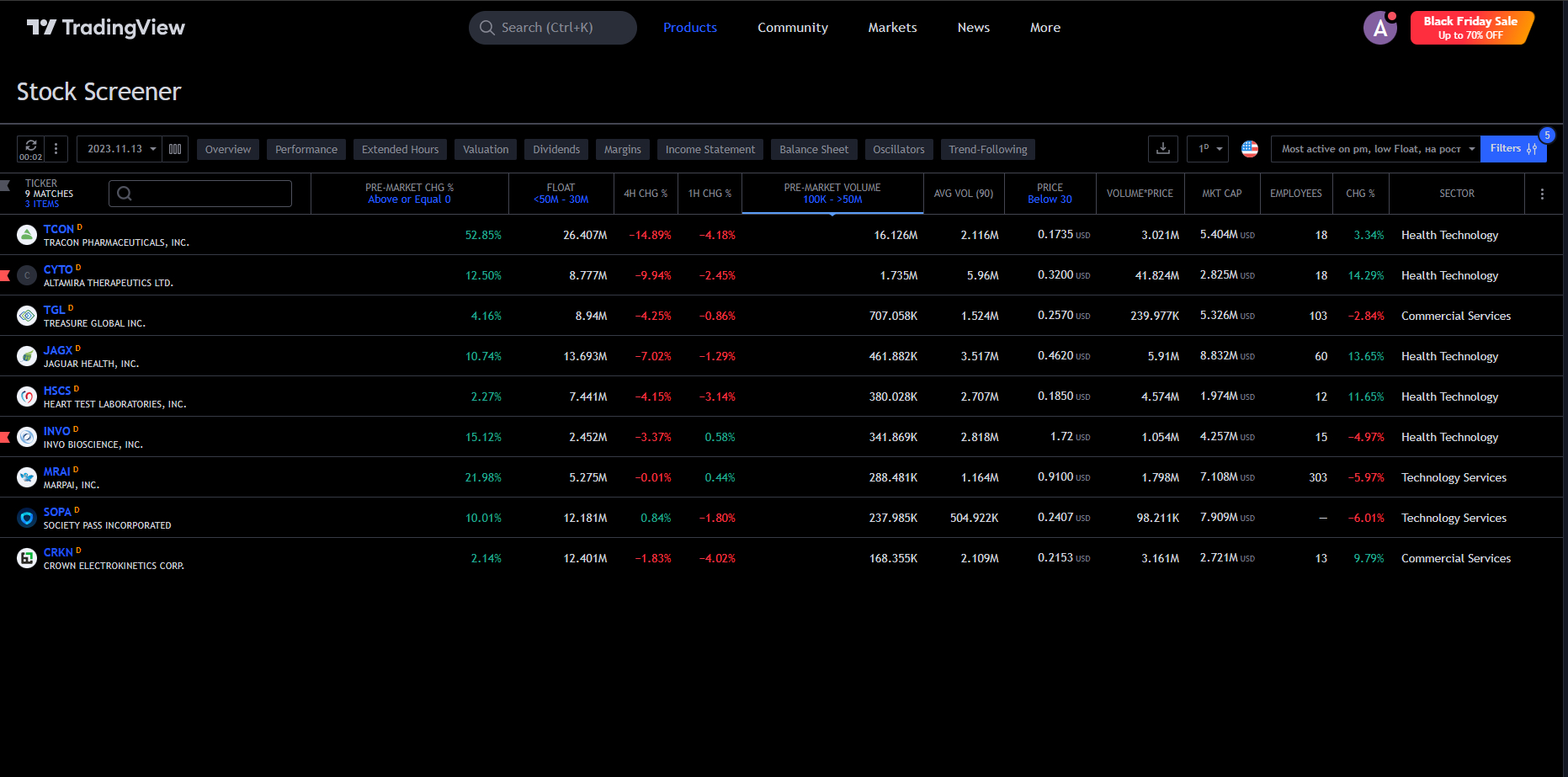Switch to the Dividends tab
This screenshot has height=777, width=1568.
556,149
